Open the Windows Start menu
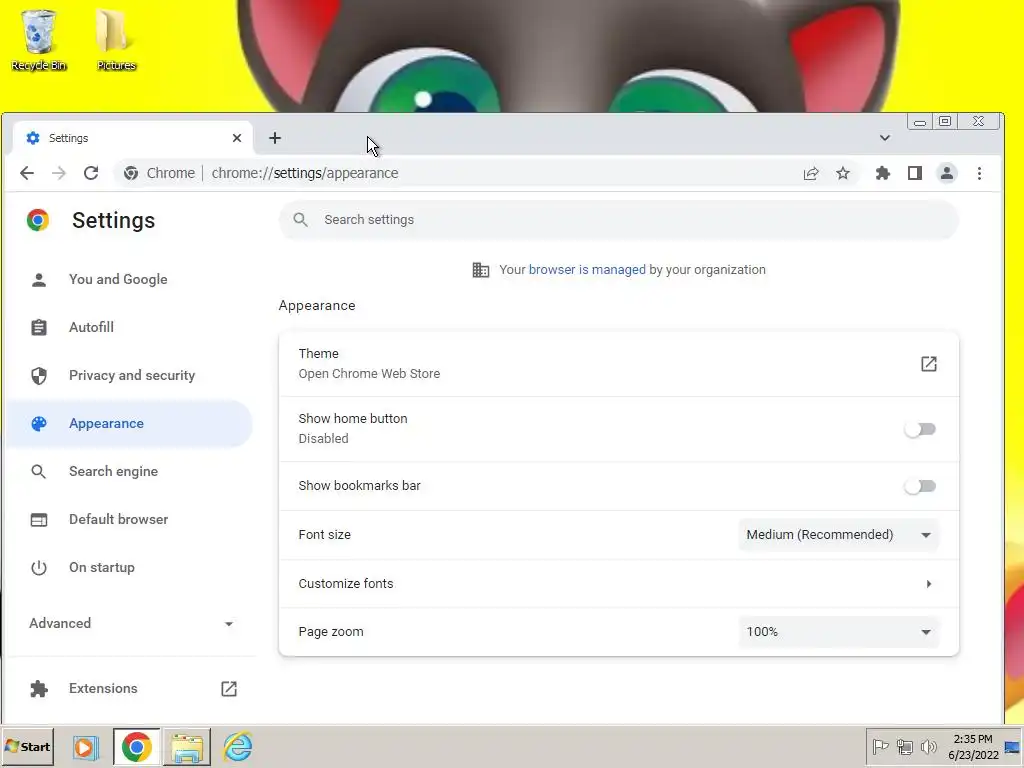Screen dimensions: 1024x768 point(28,746)
